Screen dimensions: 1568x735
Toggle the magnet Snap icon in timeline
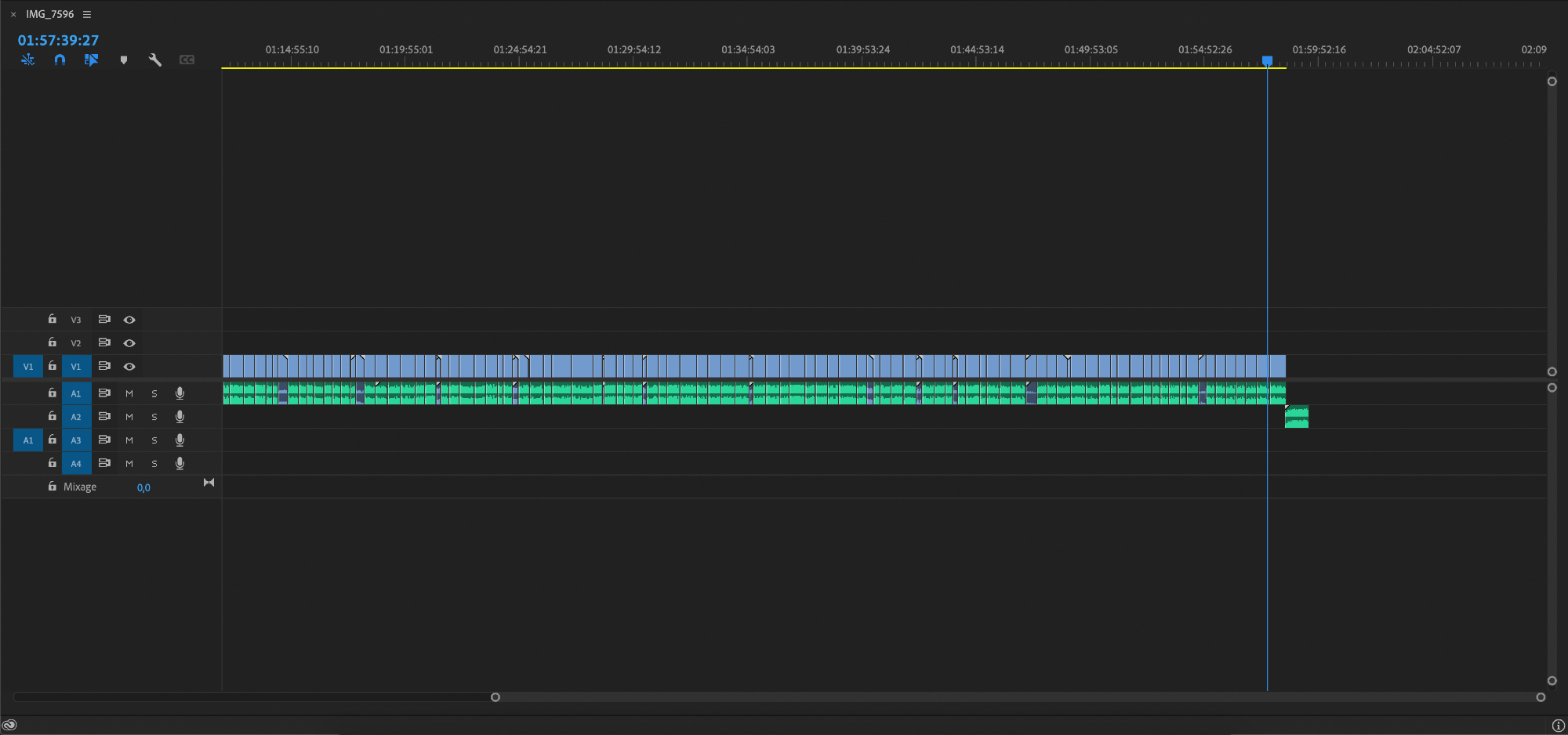[60, 60]
